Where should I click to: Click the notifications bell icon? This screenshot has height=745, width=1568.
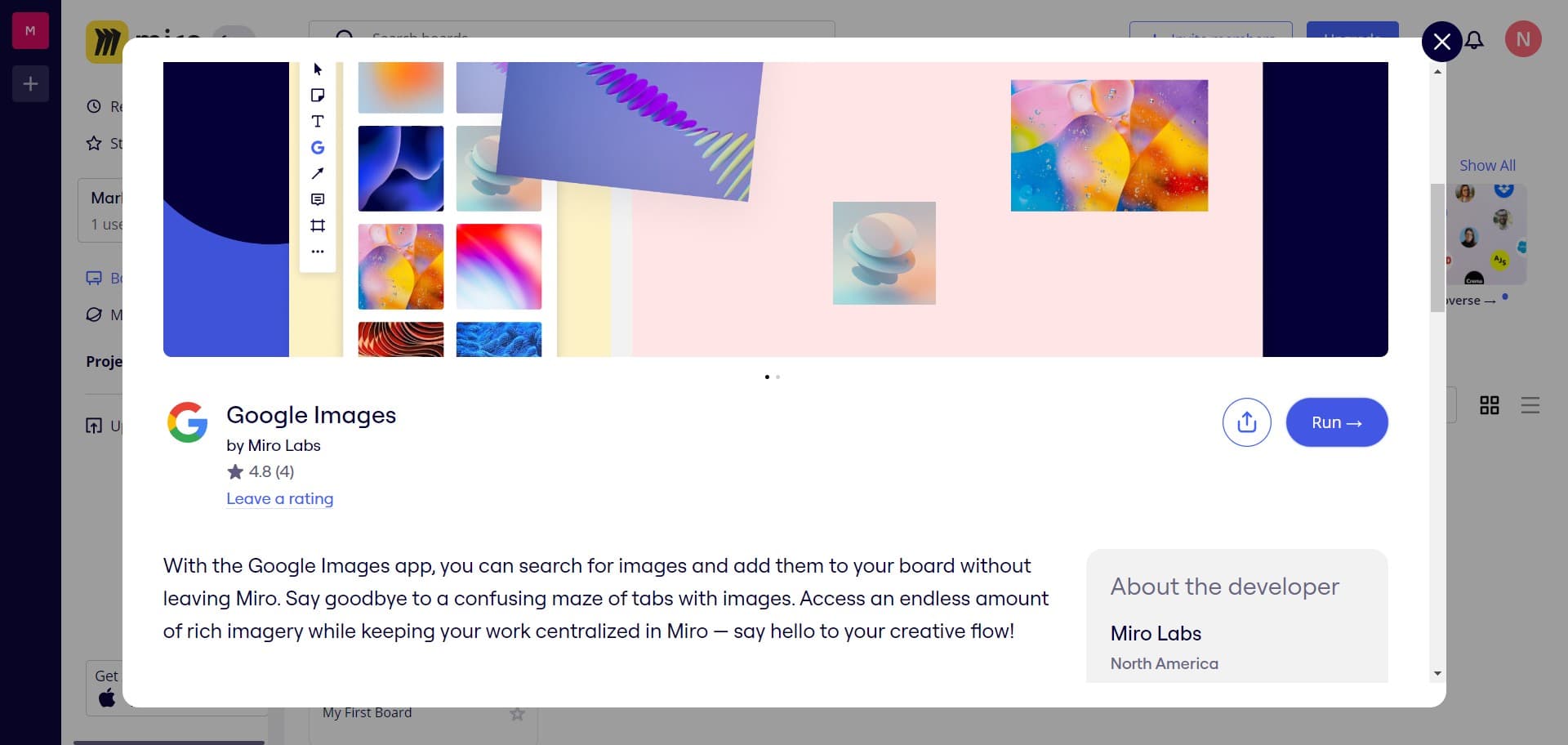tap(1475, 41)
